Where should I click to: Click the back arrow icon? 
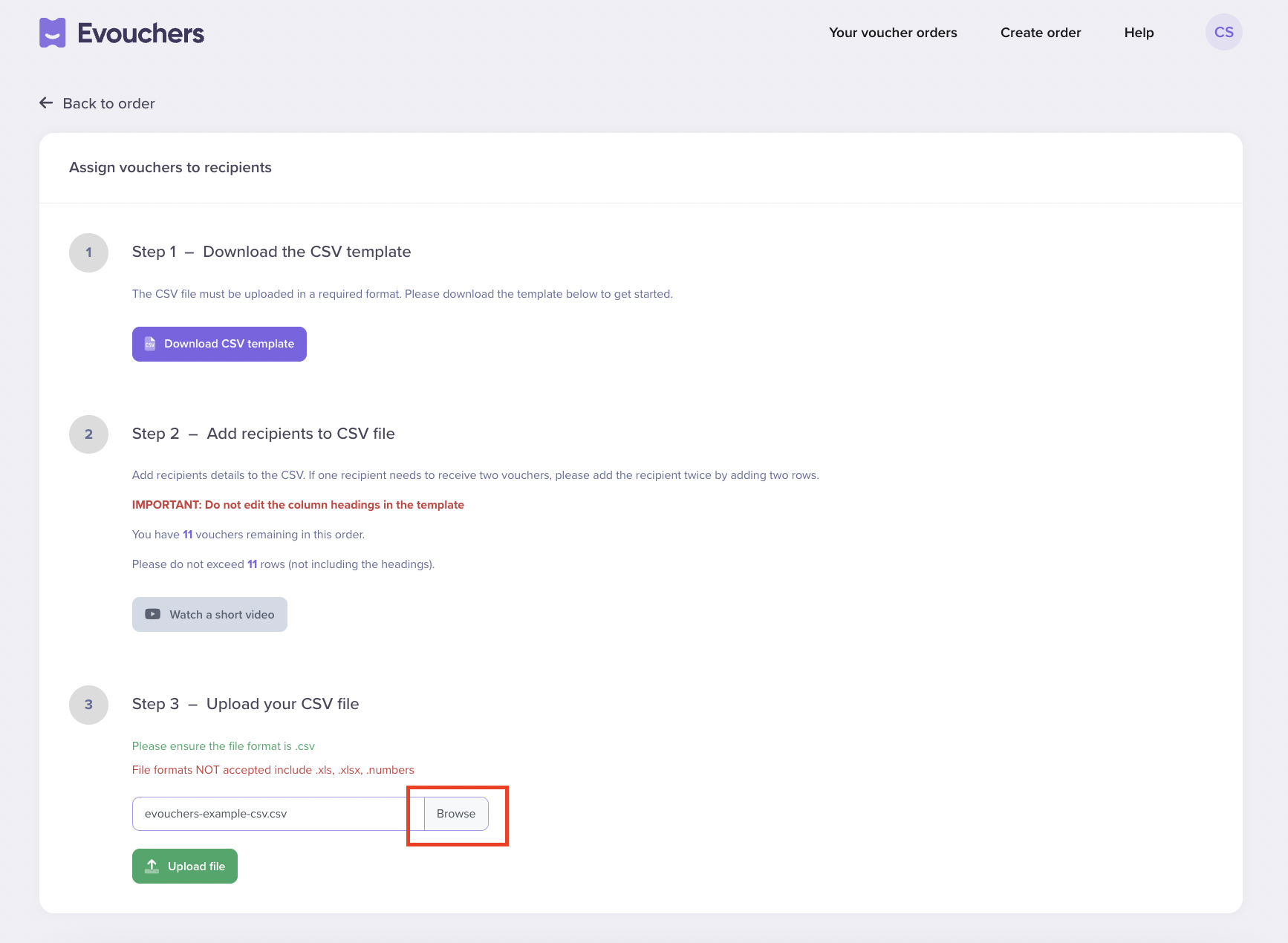46,103
